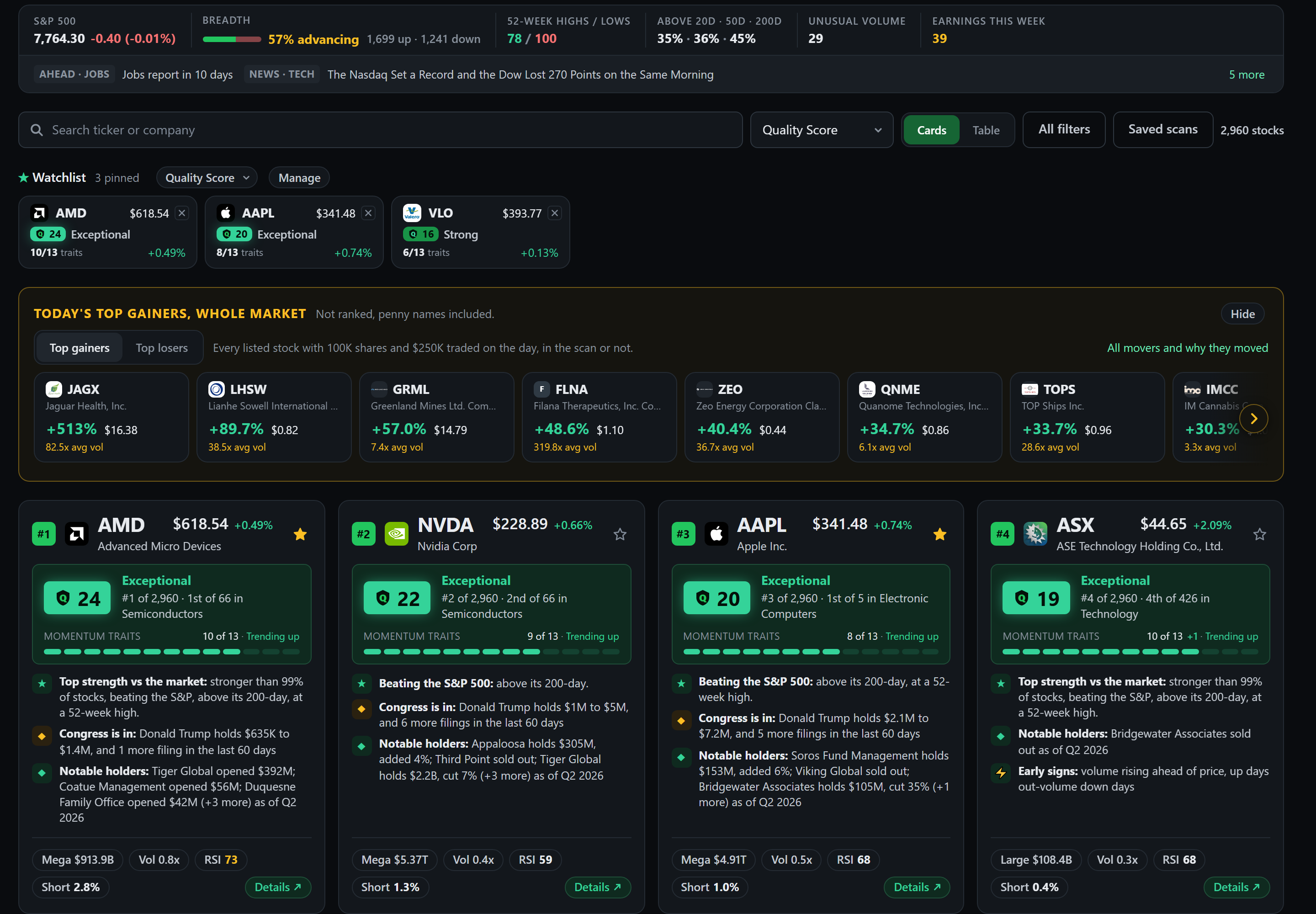Click AMD momentum traits progress bar

pos(172,652)
